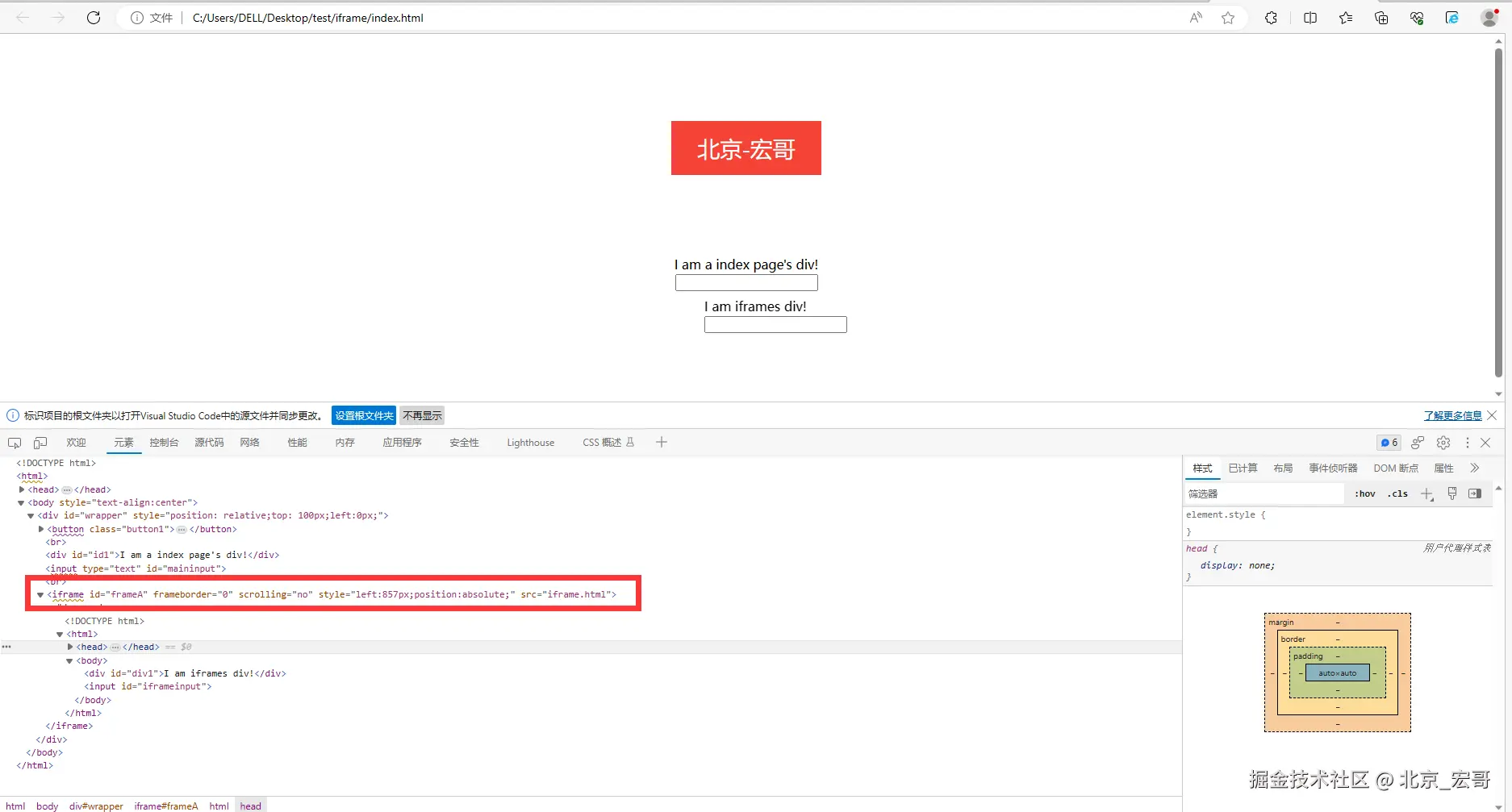
Task: Focus the index page text input
Action: (x=746, y=283)
